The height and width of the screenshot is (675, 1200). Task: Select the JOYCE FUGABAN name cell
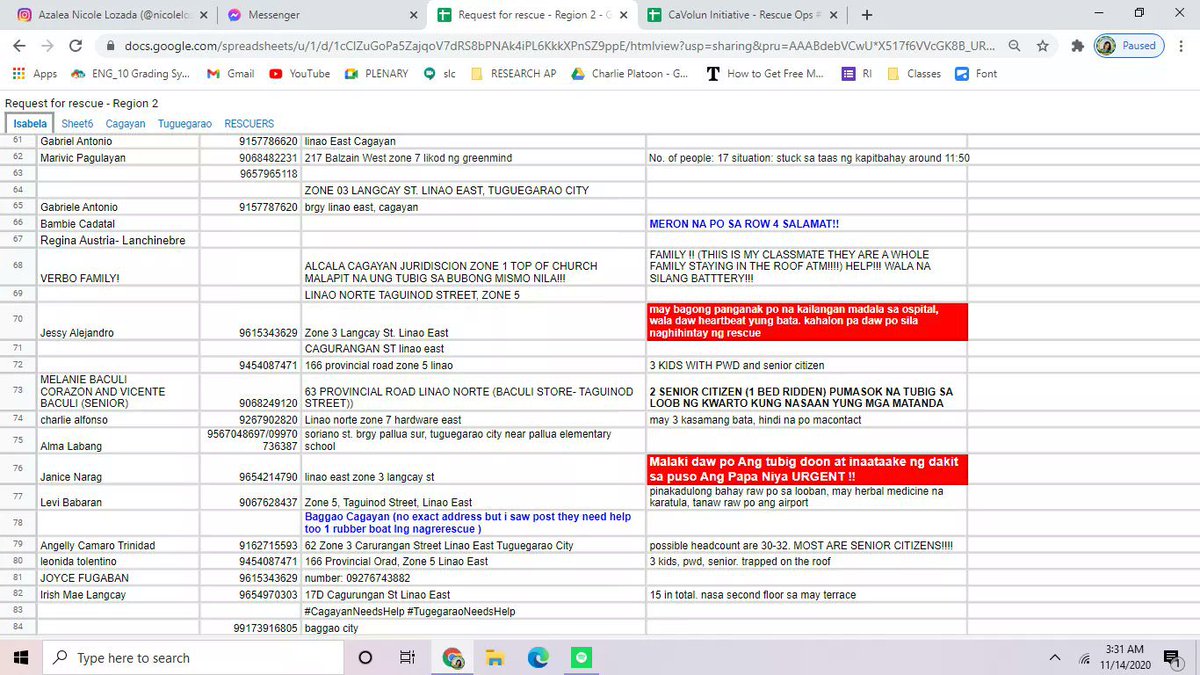pyautogui.click(x=120, y=578)
